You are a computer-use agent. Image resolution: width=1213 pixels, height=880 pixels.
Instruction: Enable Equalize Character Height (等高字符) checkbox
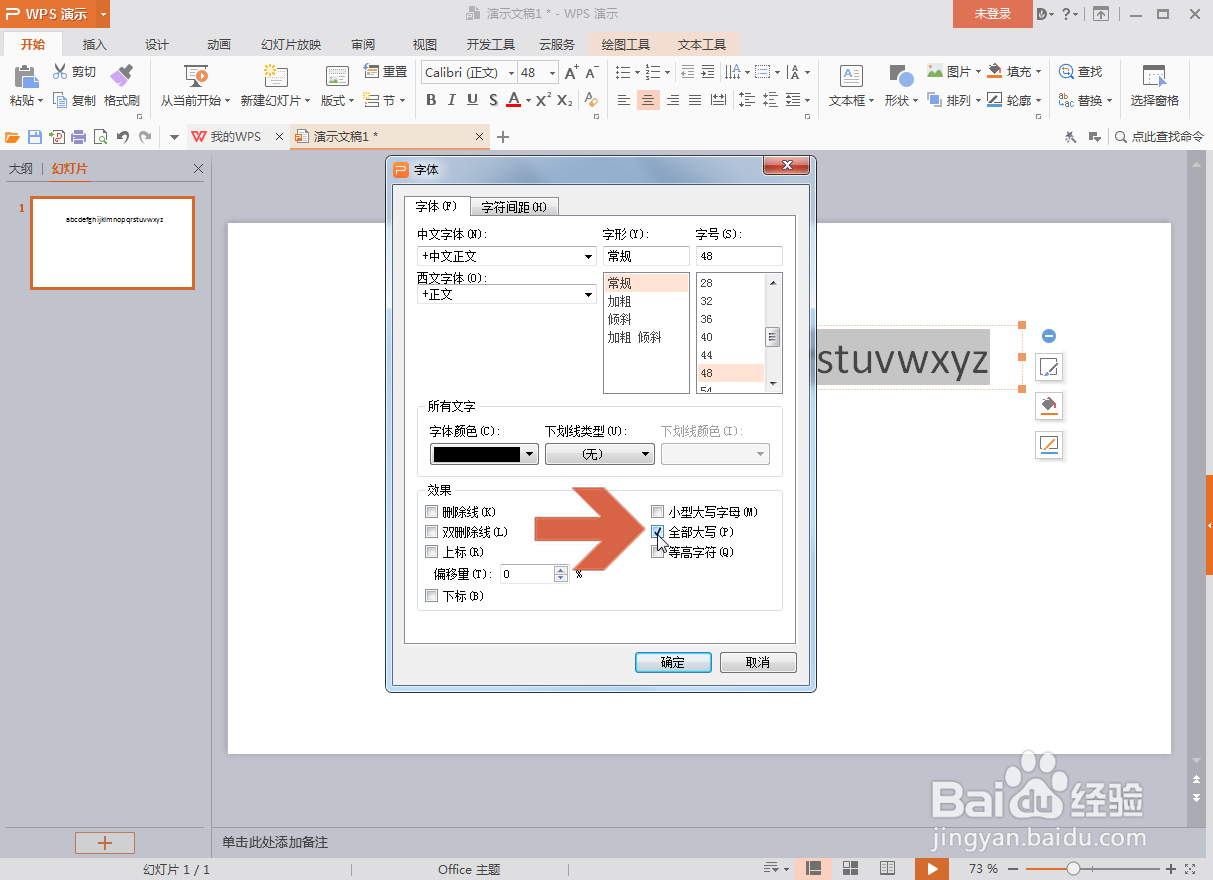pos(658,552)
